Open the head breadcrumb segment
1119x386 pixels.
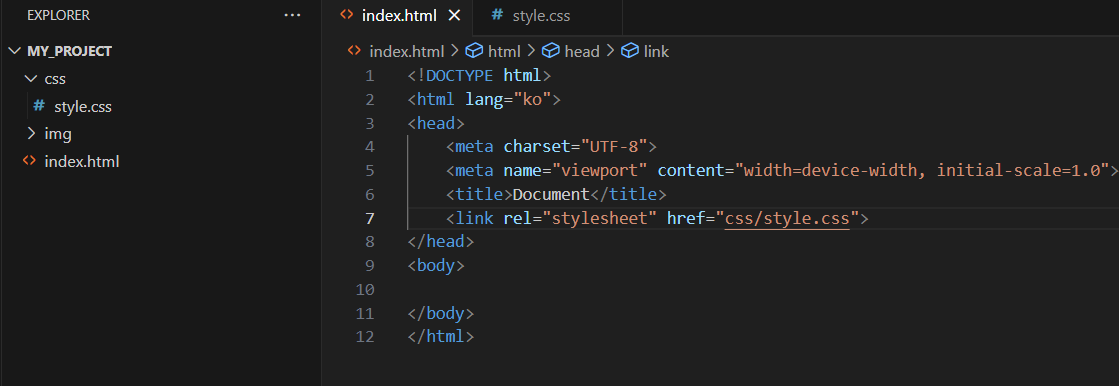582,51
